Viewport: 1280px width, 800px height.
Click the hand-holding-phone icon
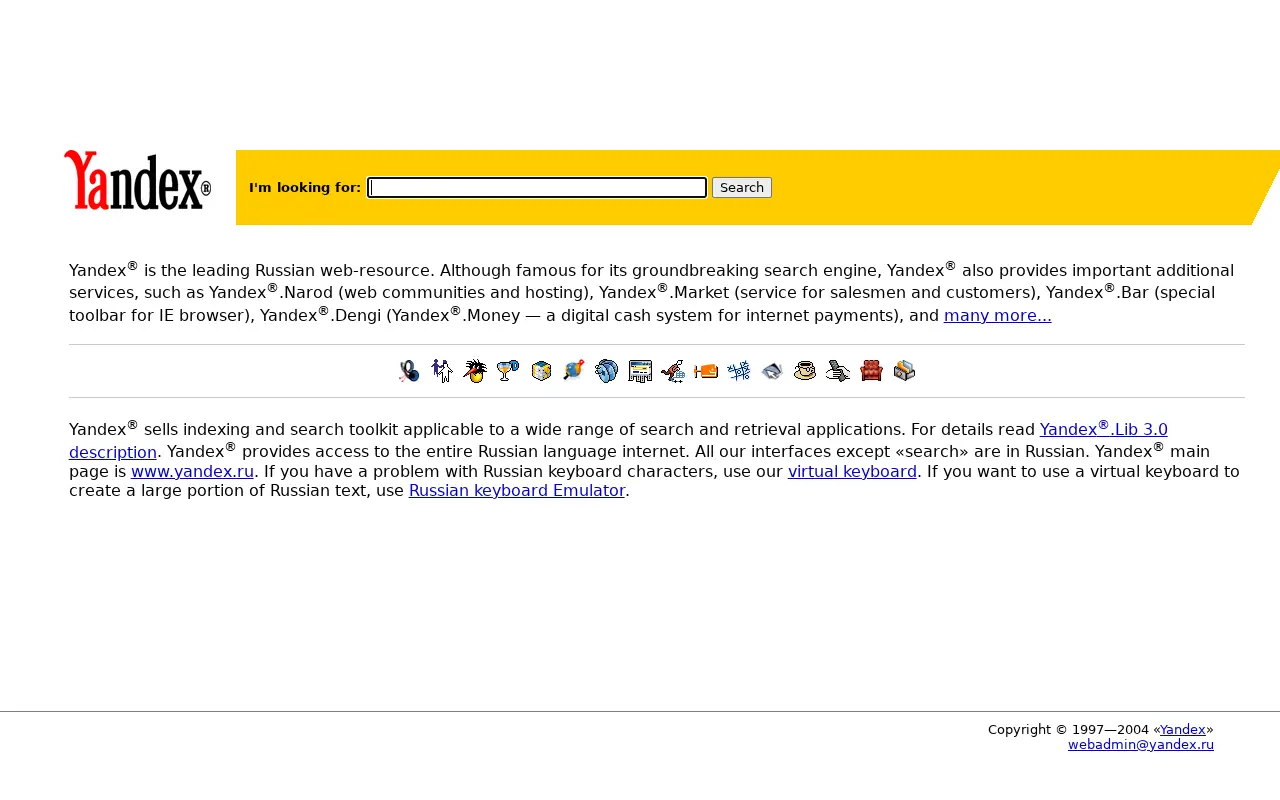point(838,371)
